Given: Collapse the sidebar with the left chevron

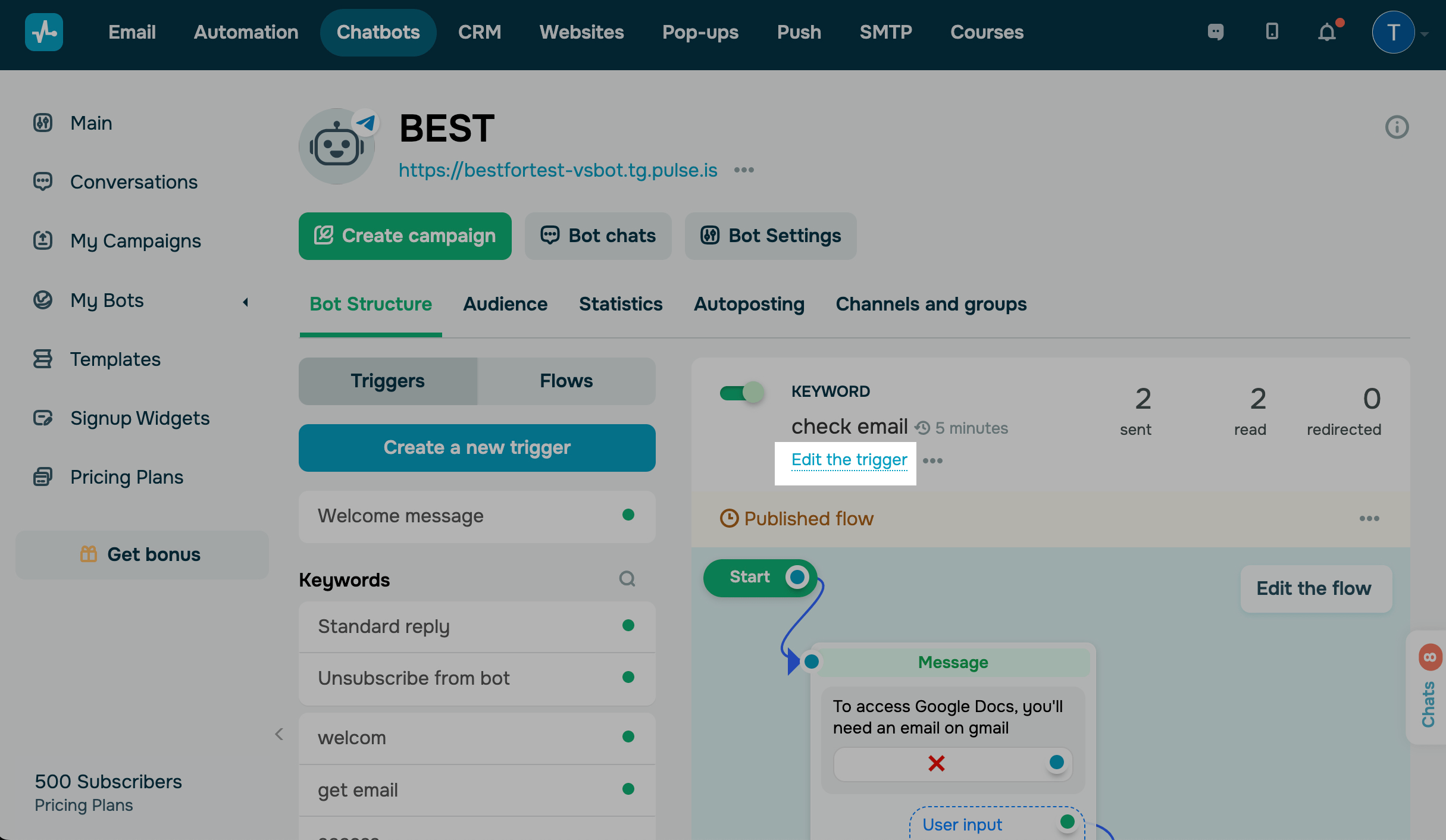Looking at the screenshot, I should [279, 734].
